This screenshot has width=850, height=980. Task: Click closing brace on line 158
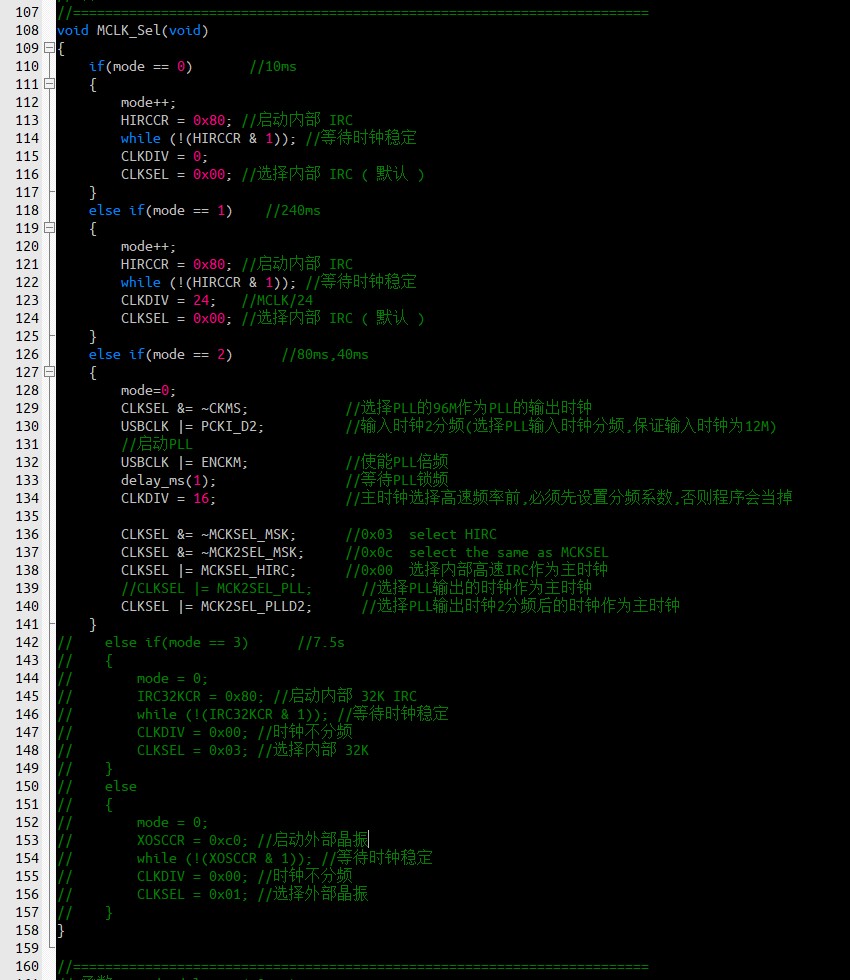[x=61, y=931]
